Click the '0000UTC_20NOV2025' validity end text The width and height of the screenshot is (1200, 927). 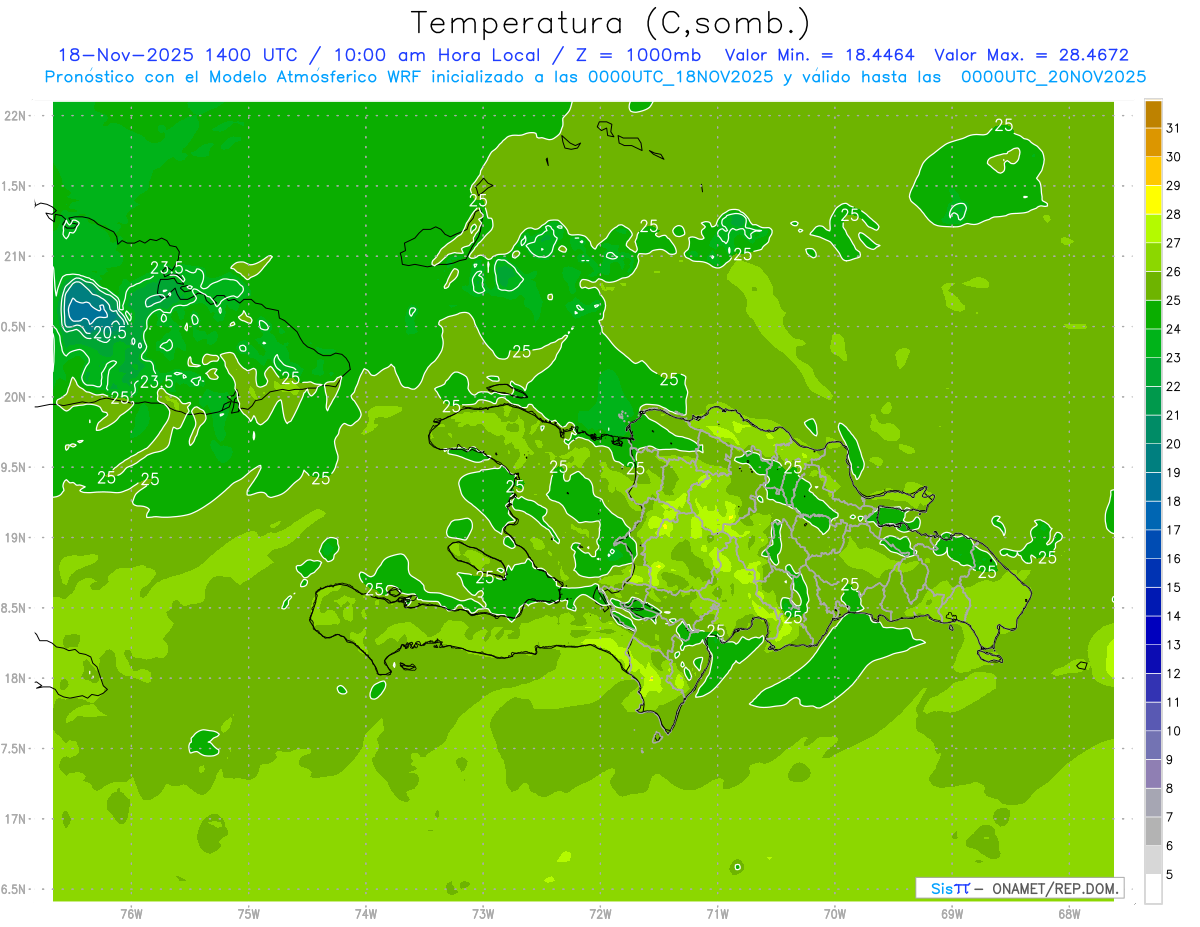point(1053,77)
